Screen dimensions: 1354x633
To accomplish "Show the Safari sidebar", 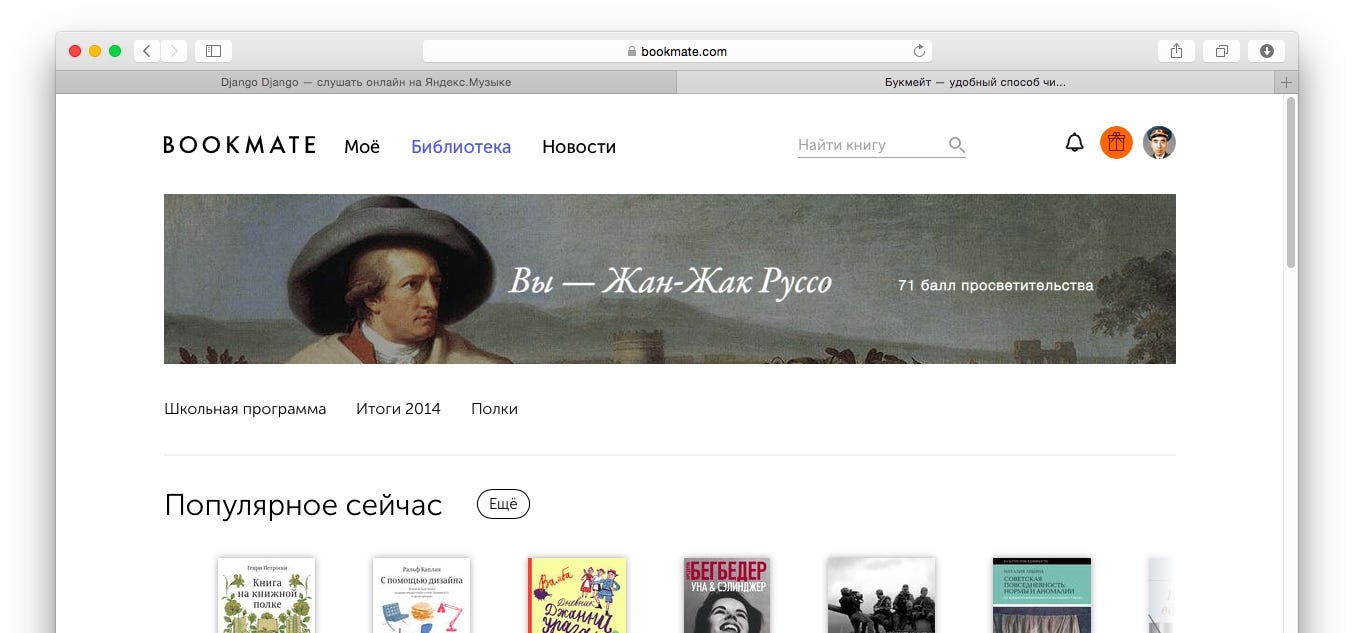I will (213, 51).
